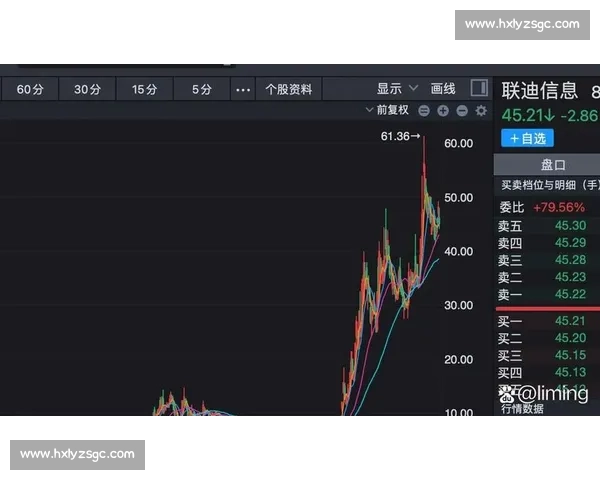Click the 61.36 high price marker
This screenshot has height=480, width=600.
point(400,136)
